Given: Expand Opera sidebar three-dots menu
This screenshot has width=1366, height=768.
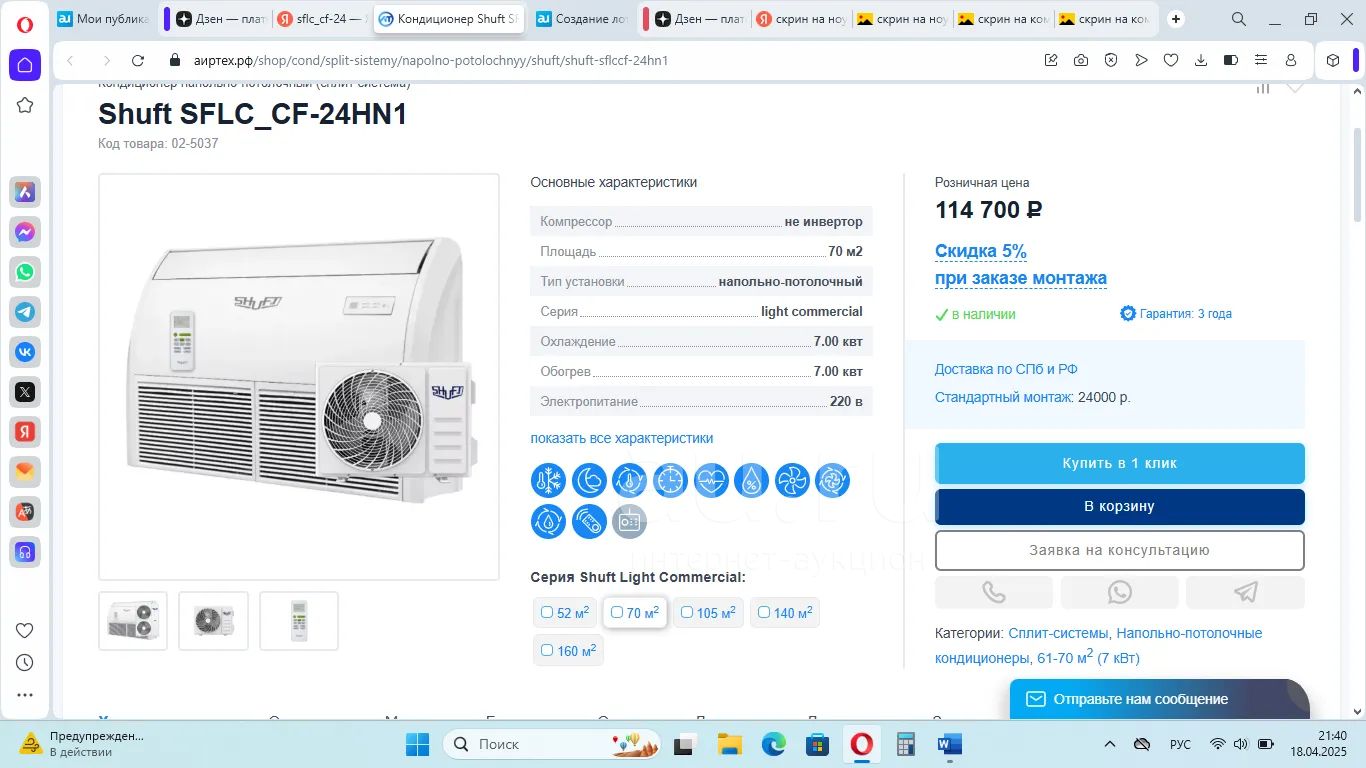Looking at the screenshot, I should click(25, 695).
